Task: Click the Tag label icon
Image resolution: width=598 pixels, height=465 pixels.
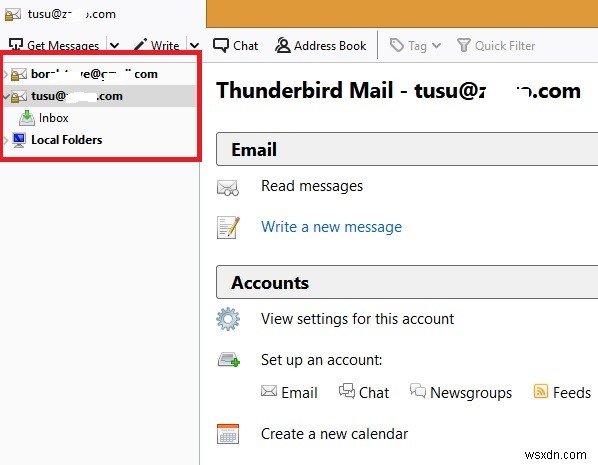Action: [x=397, y=45]
